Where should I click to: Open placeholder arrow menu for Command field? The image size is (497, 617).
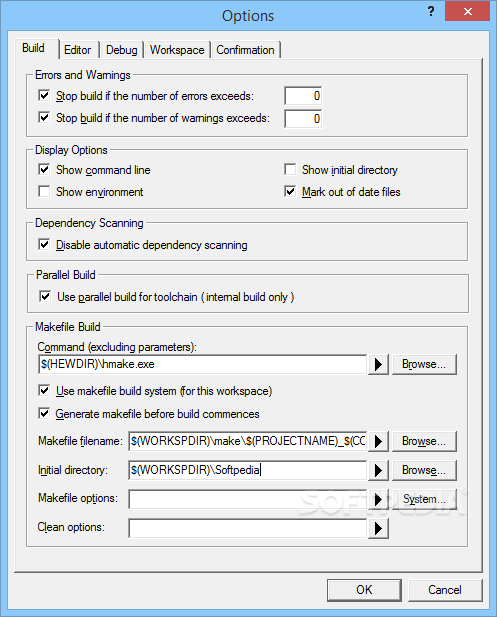click(378, 364)
